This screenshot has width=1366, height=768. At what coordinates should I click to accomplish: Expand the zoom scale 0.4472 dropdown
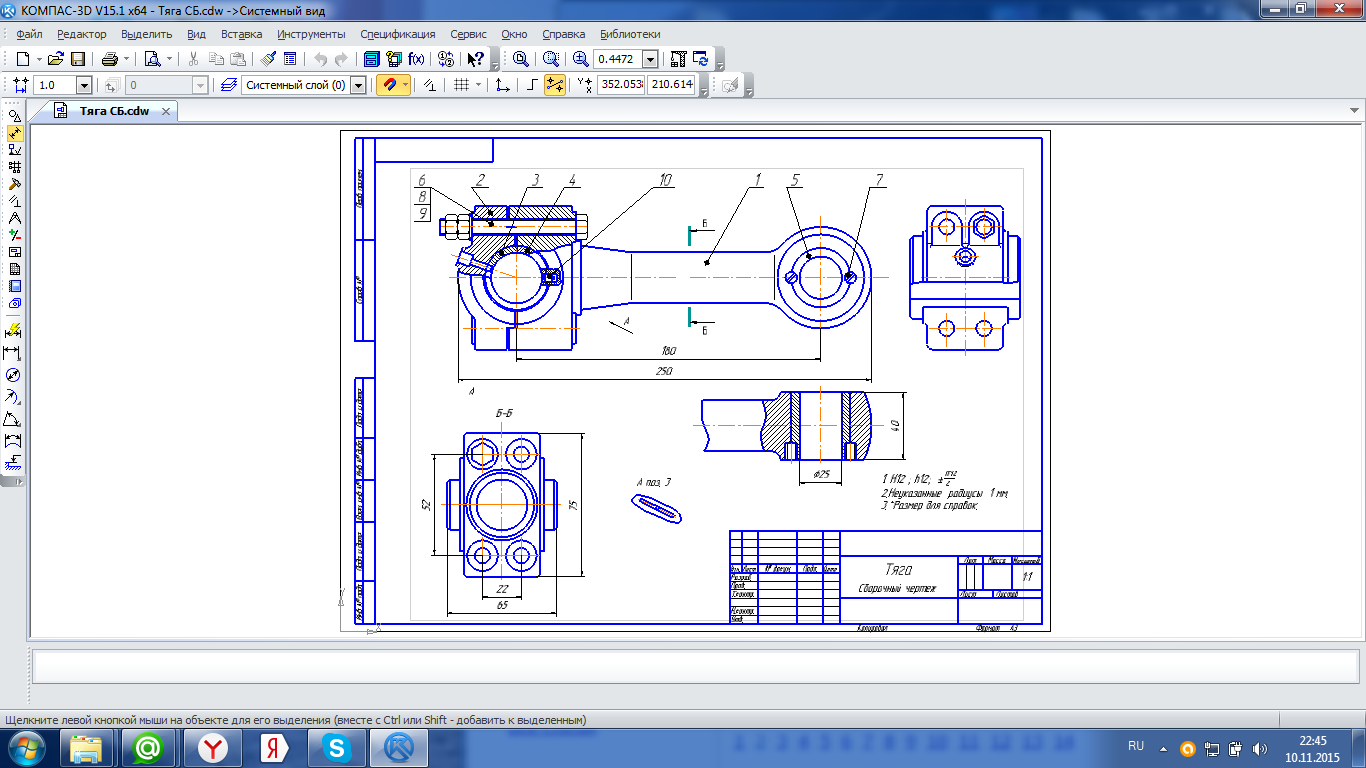[650, 59]
